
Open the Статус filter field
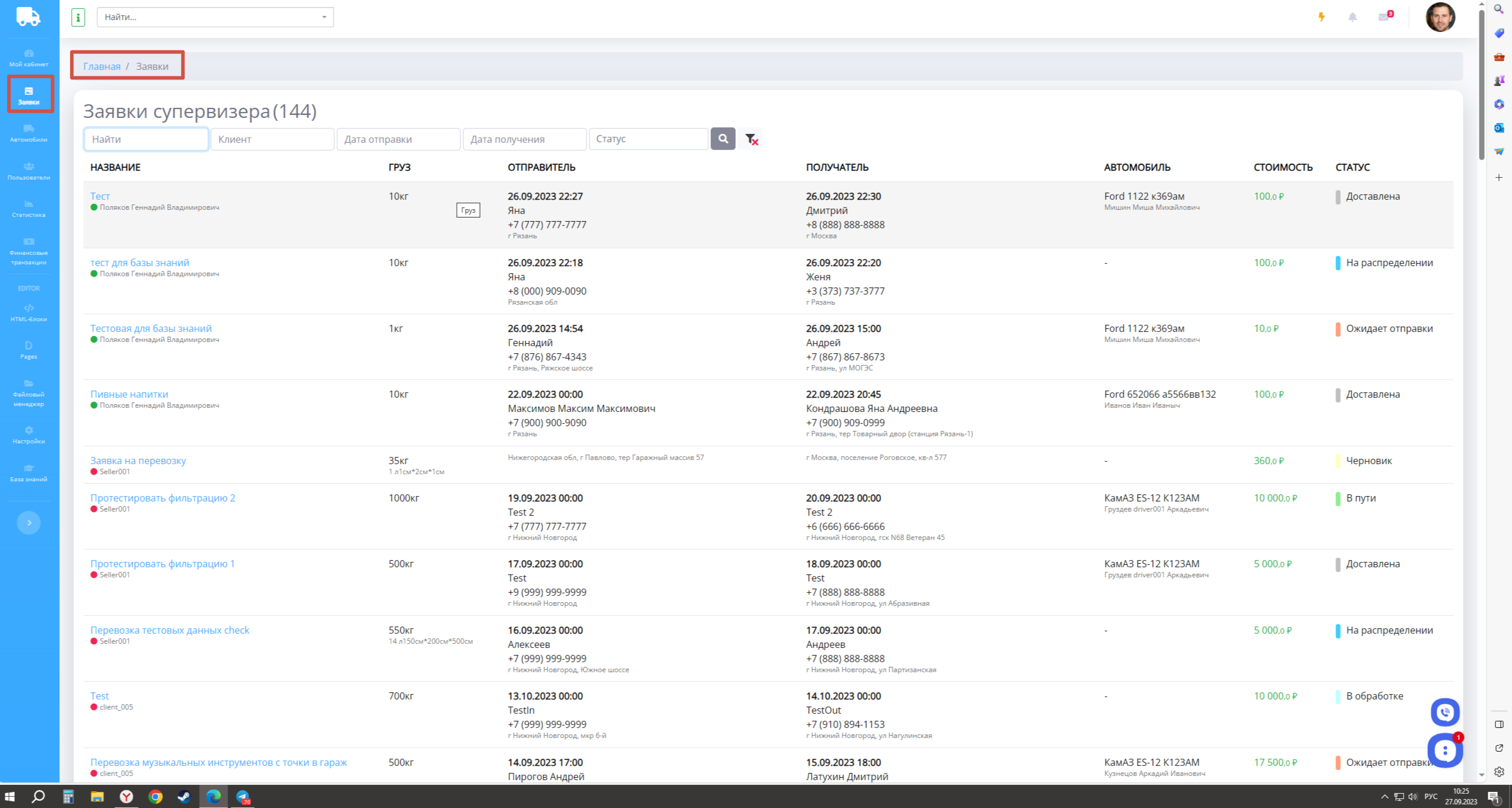[648, 139]
